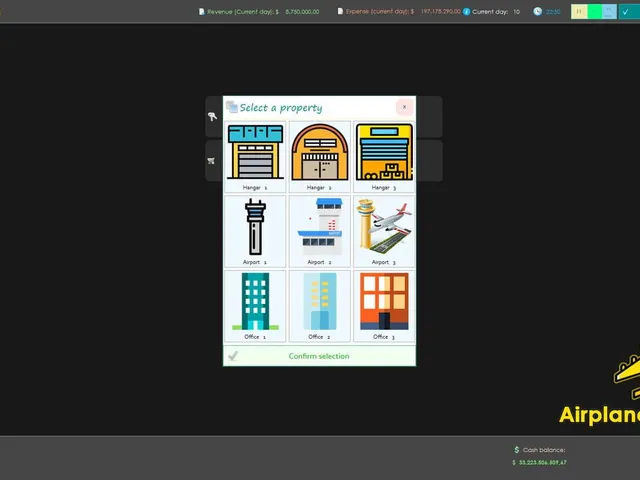Choose the Airport 2 terminal building

point(320,231)
